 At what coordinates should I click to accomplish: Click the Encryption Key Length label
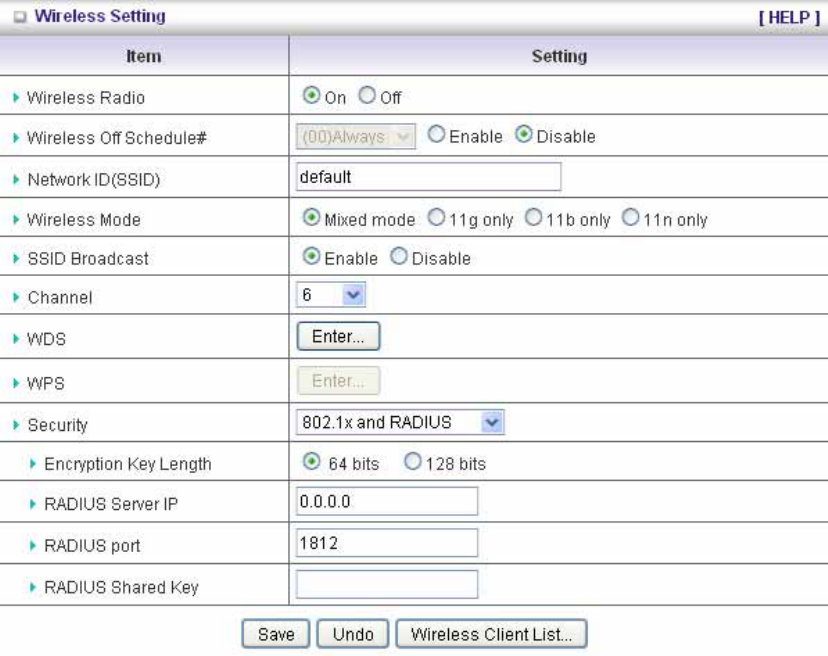(x=128, y=464)
